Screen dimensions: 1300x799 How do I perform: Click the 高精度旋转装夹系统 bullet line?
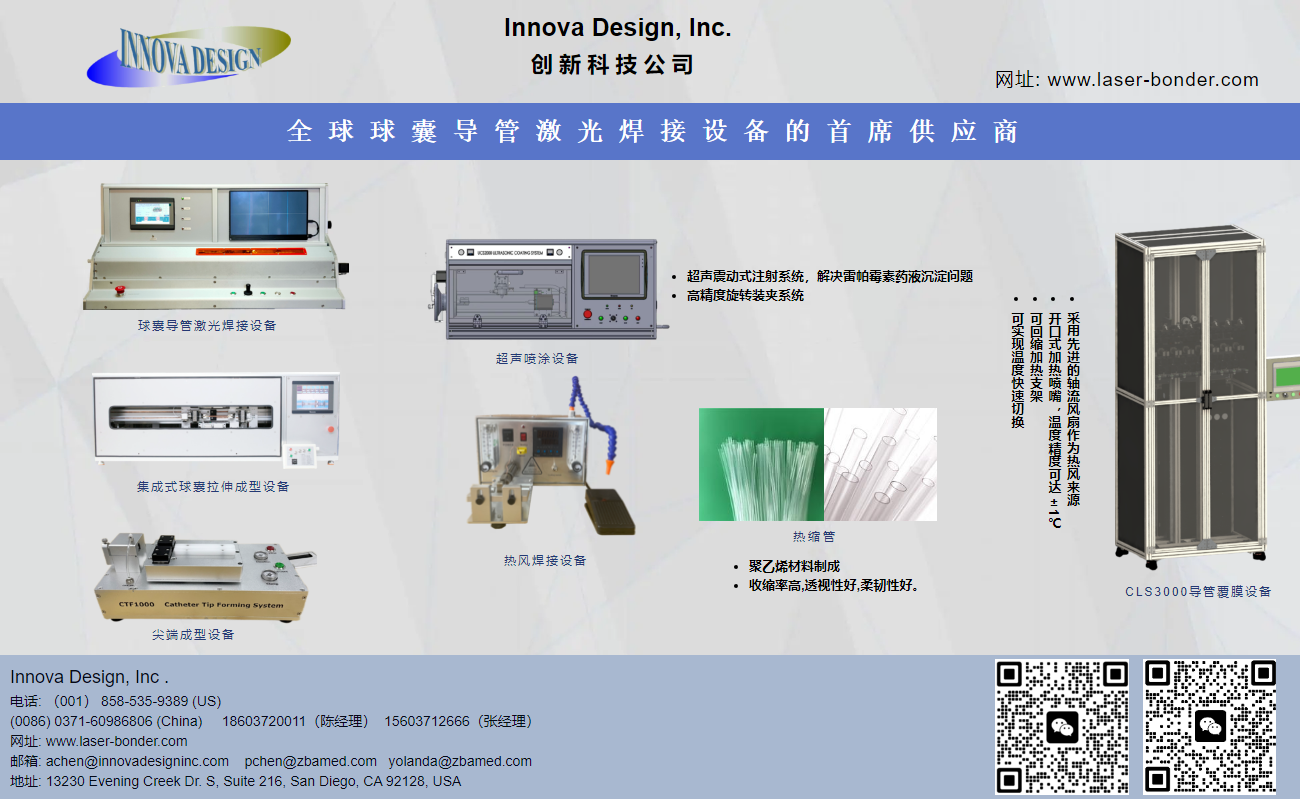(x=745, y=295)
